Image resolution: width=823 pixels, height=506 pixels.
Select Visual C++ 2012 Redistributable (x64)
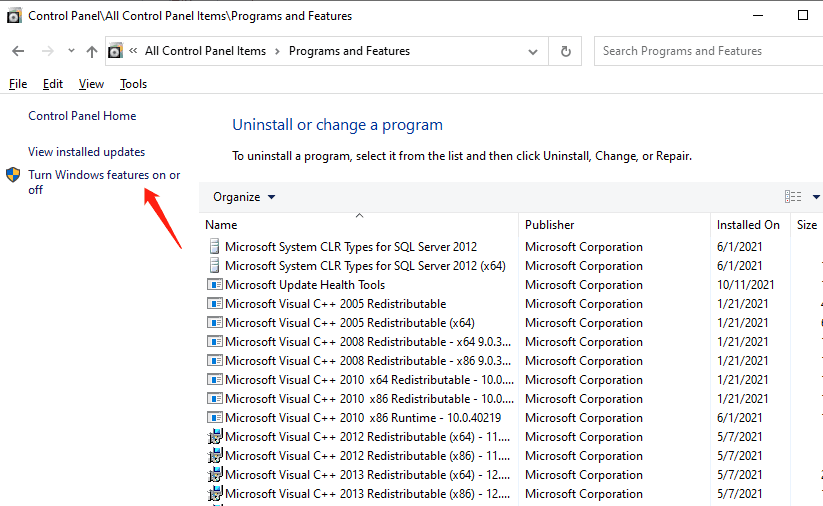tap(367, 437)
